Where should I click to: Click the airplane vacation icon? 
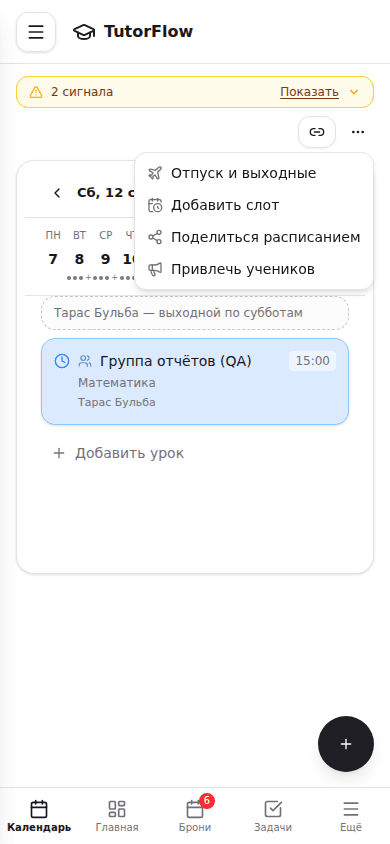pos(155,173)
